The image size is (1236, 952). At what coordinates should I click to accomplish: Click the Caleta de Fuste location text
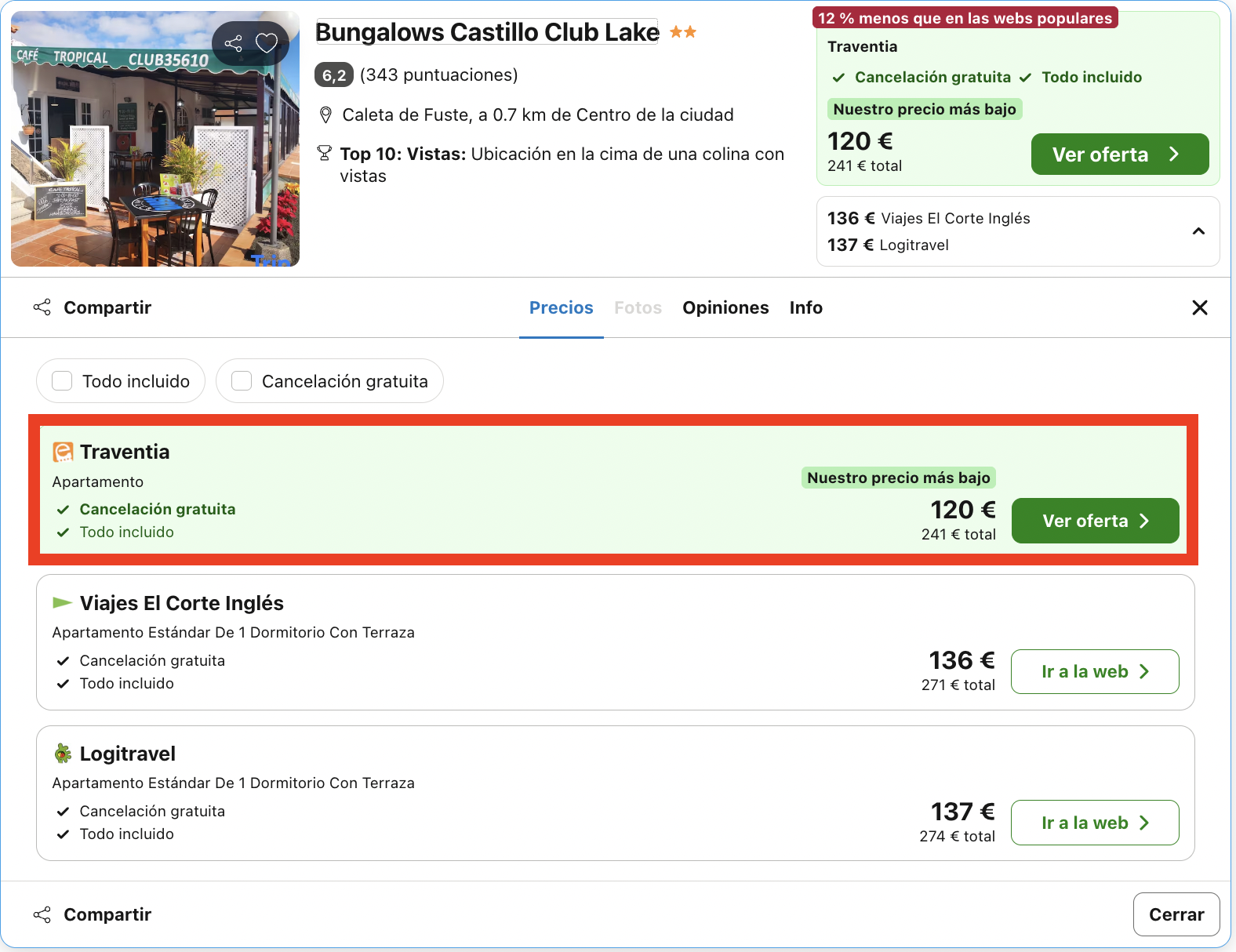click(x=538, y=115)
